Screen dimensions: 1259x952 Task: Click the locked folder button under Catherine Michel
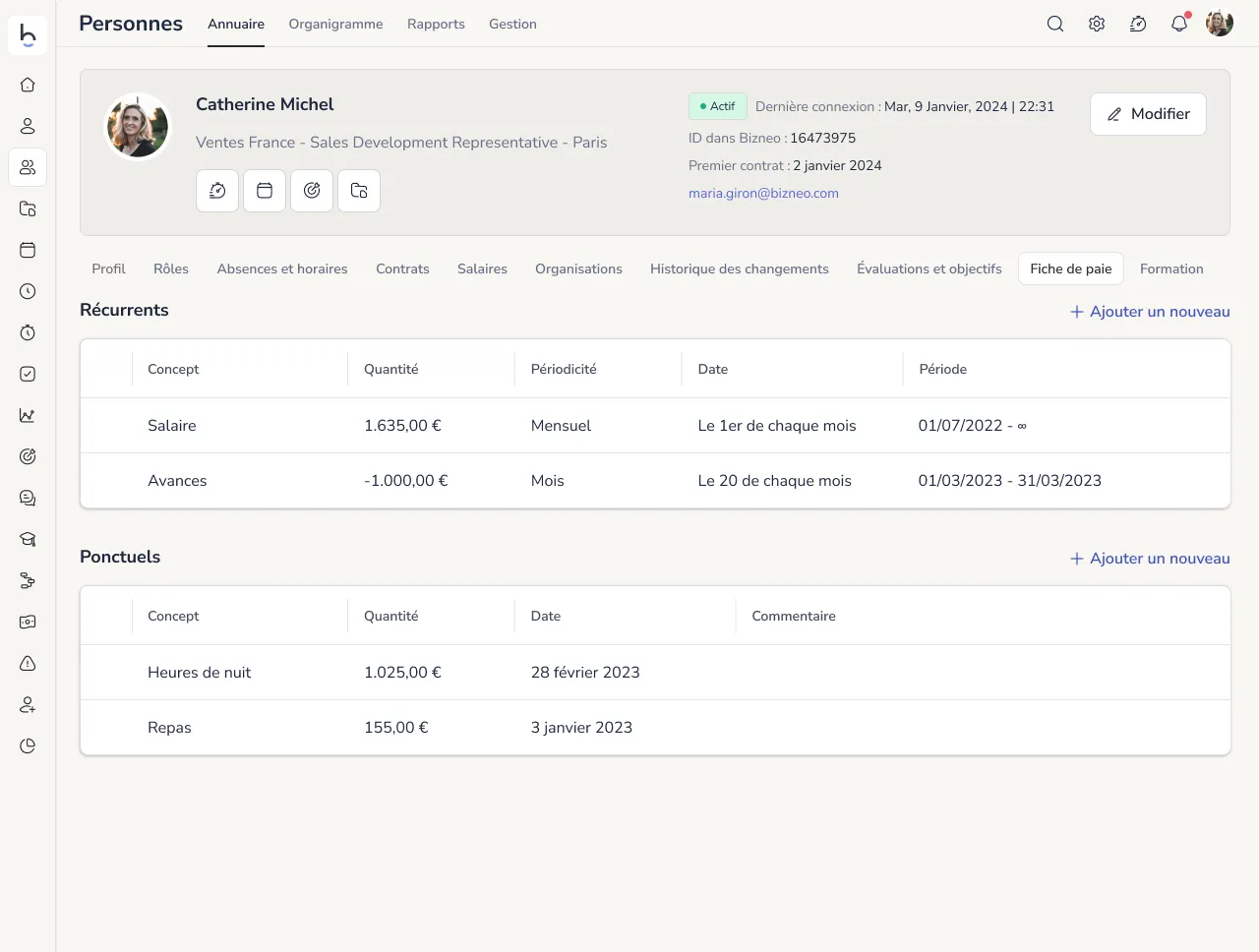(x=359, y=191)
